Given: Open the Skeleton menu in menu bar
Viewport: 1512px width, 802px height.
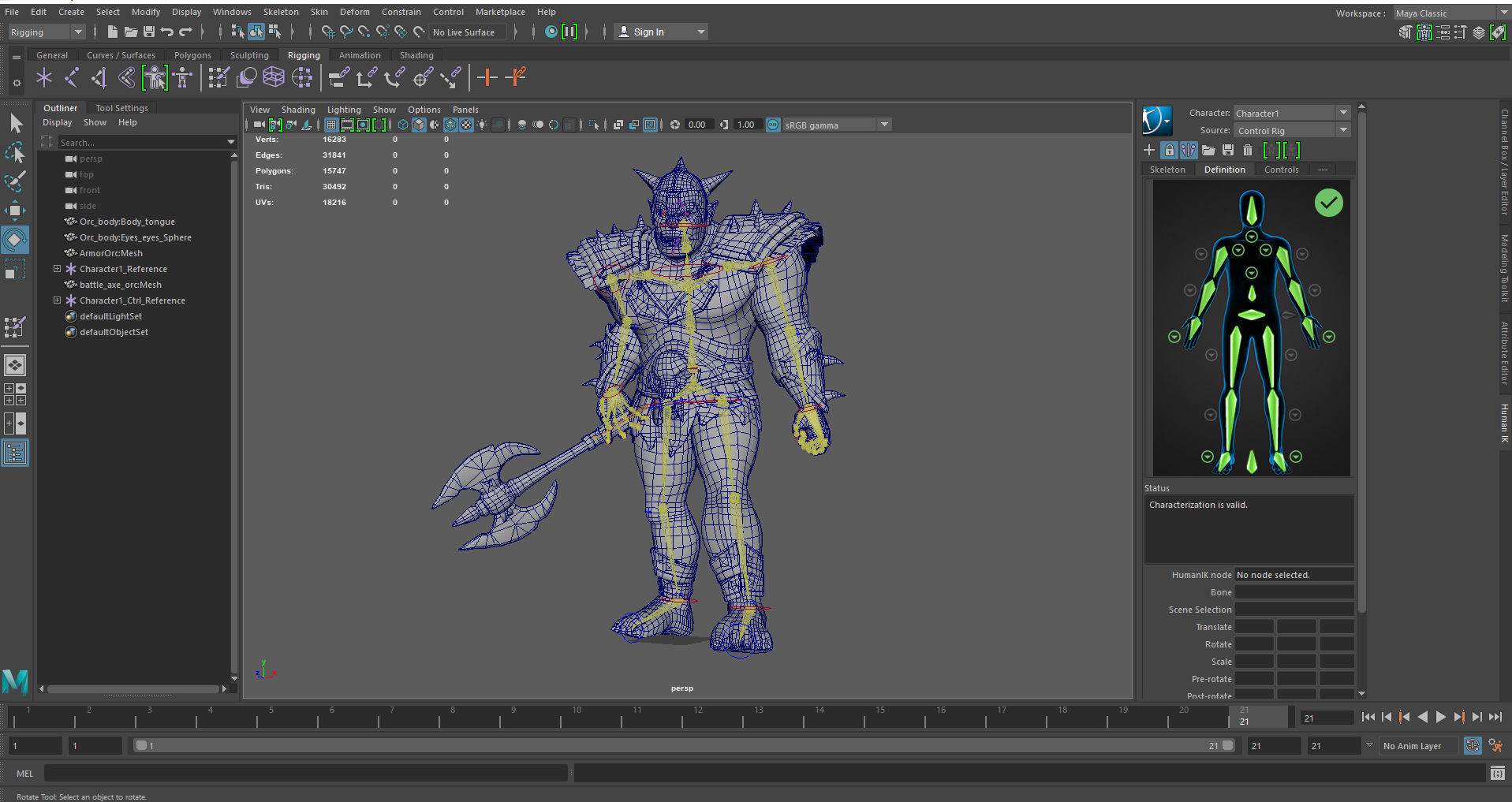Looking at the screenshot, I should click(x=281, y=12).
